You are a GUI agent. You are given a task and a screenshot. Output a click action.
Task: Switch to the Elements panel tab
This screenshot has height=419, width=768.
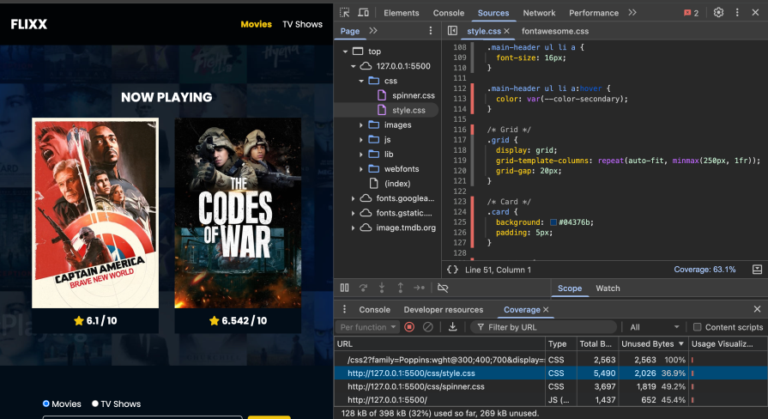[x=401, y=13]
